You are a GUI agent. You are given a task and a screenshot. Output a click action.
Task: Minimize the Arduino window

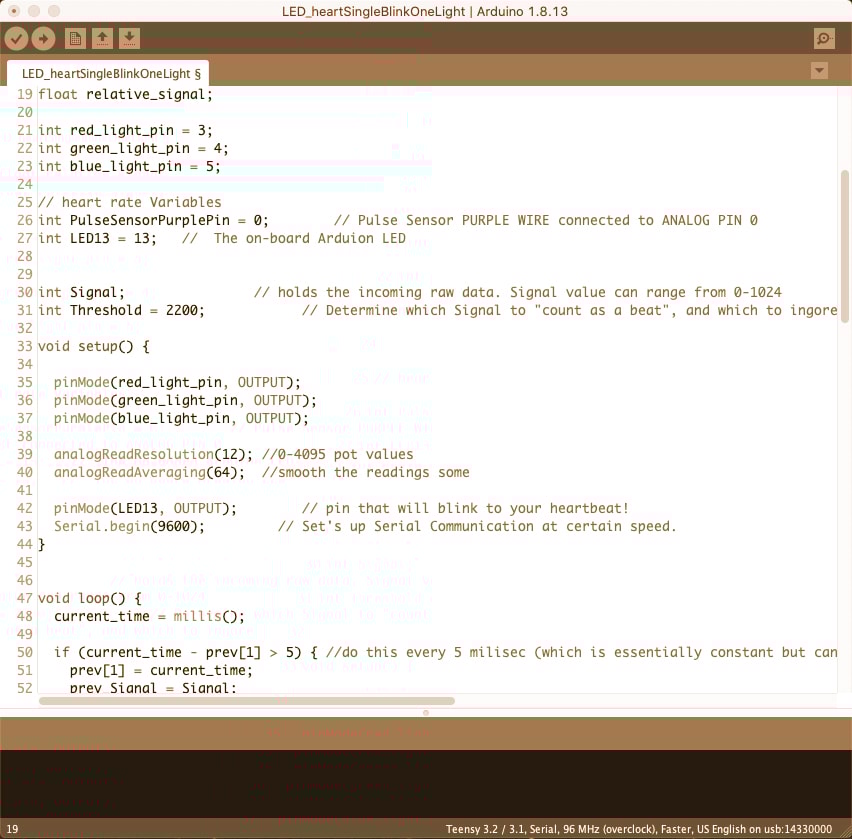point(33,9)
